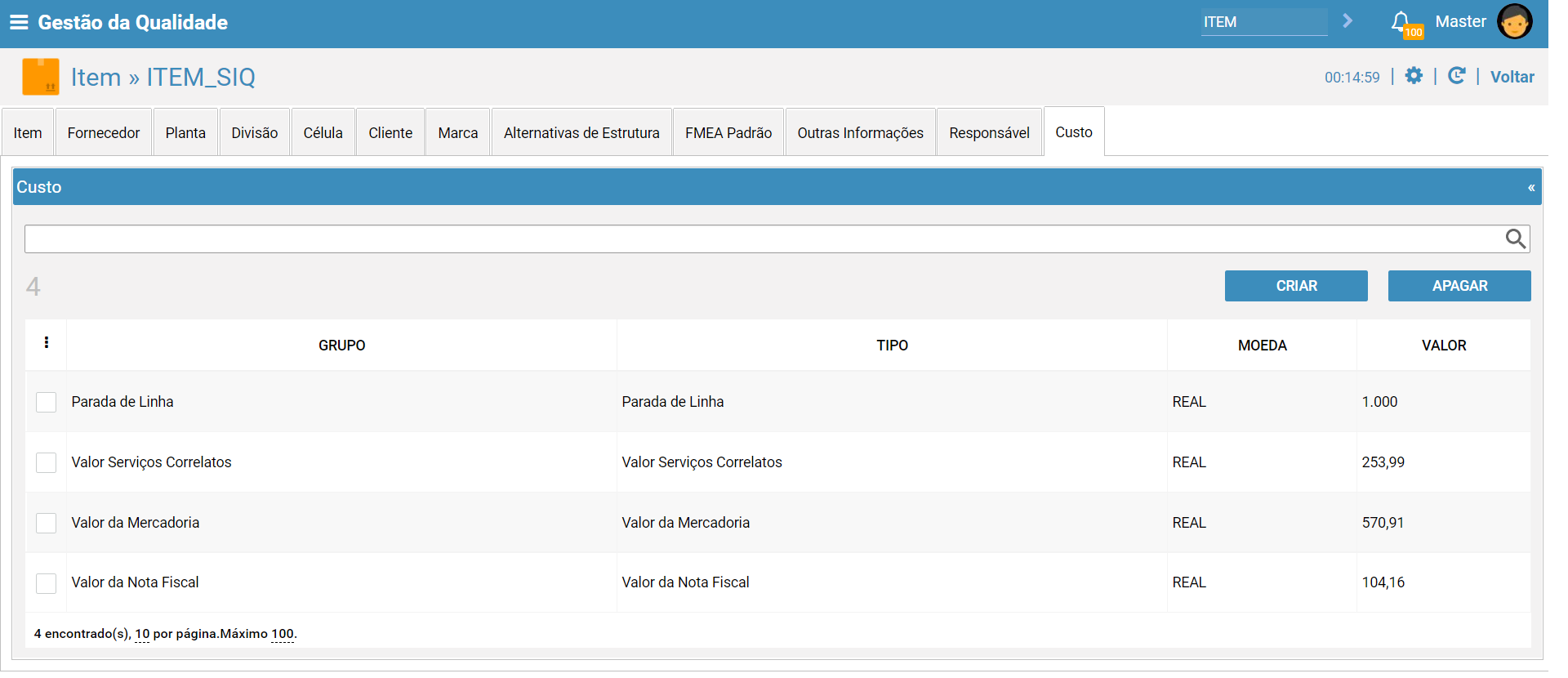Screen dimensions: 1568x678
Task: Click the APAGAR button
Action: (x=1459, y=286)
